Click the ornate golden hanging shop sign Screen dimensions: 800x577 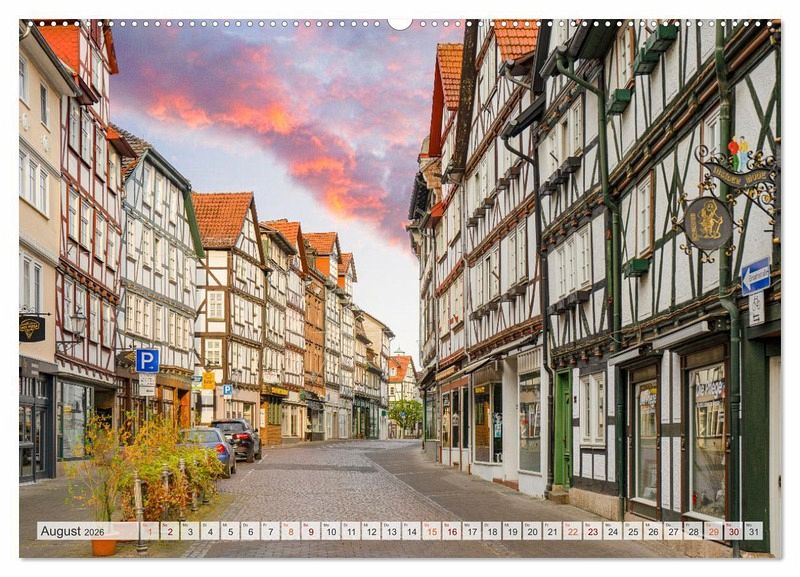pyautogui.click(x=707, y=222)
